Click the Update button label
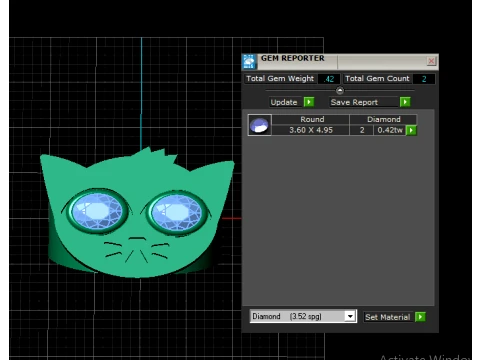 tap(286, 102)
